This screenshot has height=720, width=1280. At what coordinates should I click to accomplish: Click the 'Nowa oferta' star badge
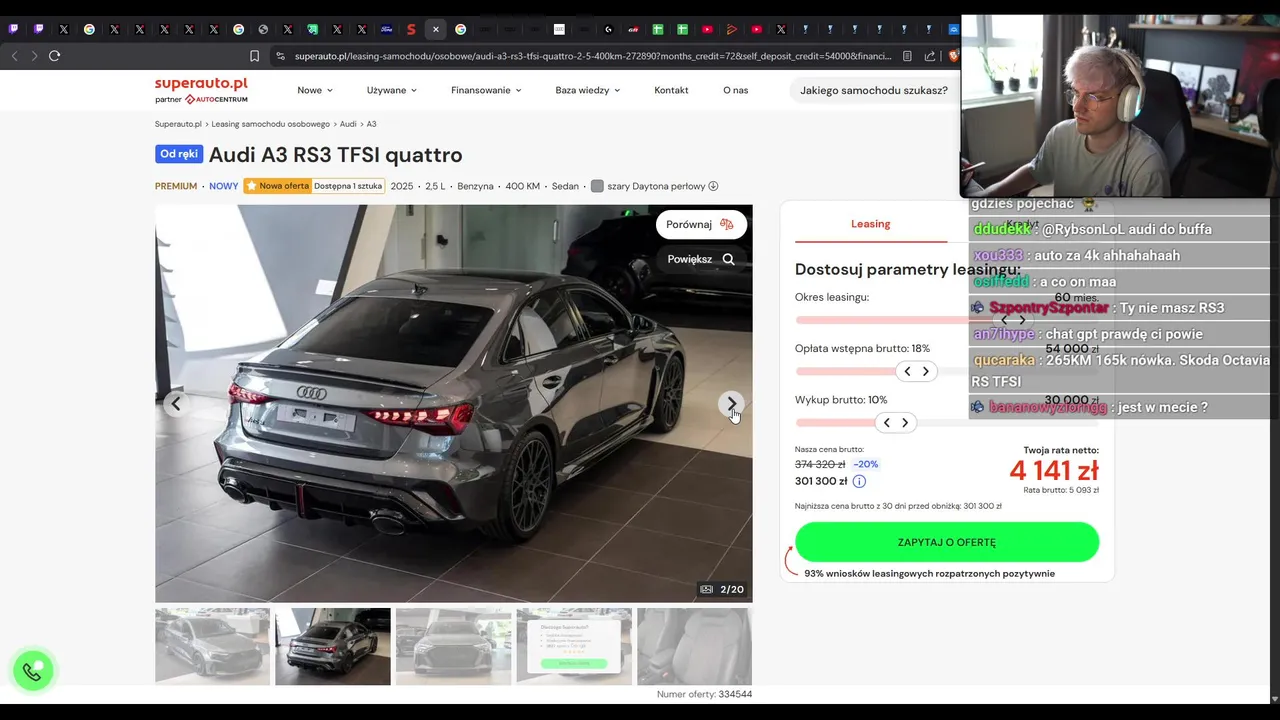point(278,186)
